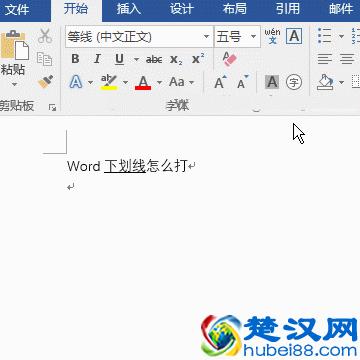Expand the shading color dropdown arrow
Viewport: 360px width, 360px height.
(x=341, y=82)
